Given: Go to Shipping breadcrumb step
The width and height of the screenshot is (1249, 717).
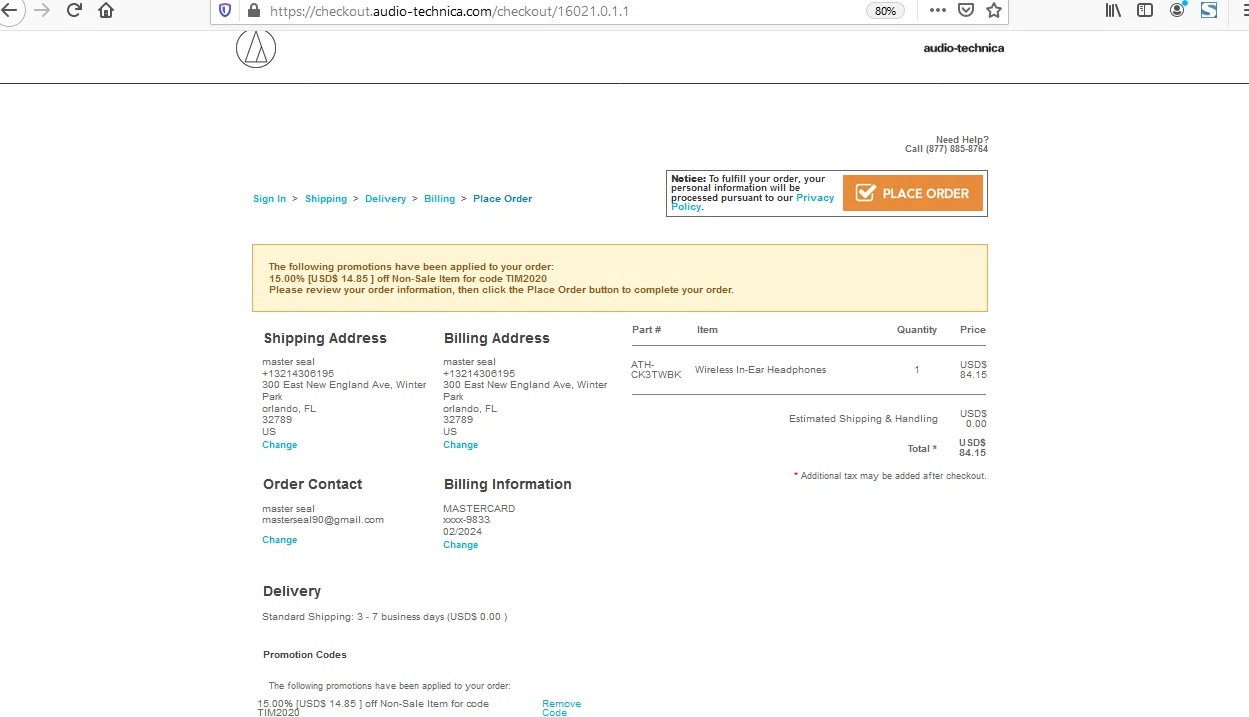Looking at the screenshot, I should (x=326, y=199).
